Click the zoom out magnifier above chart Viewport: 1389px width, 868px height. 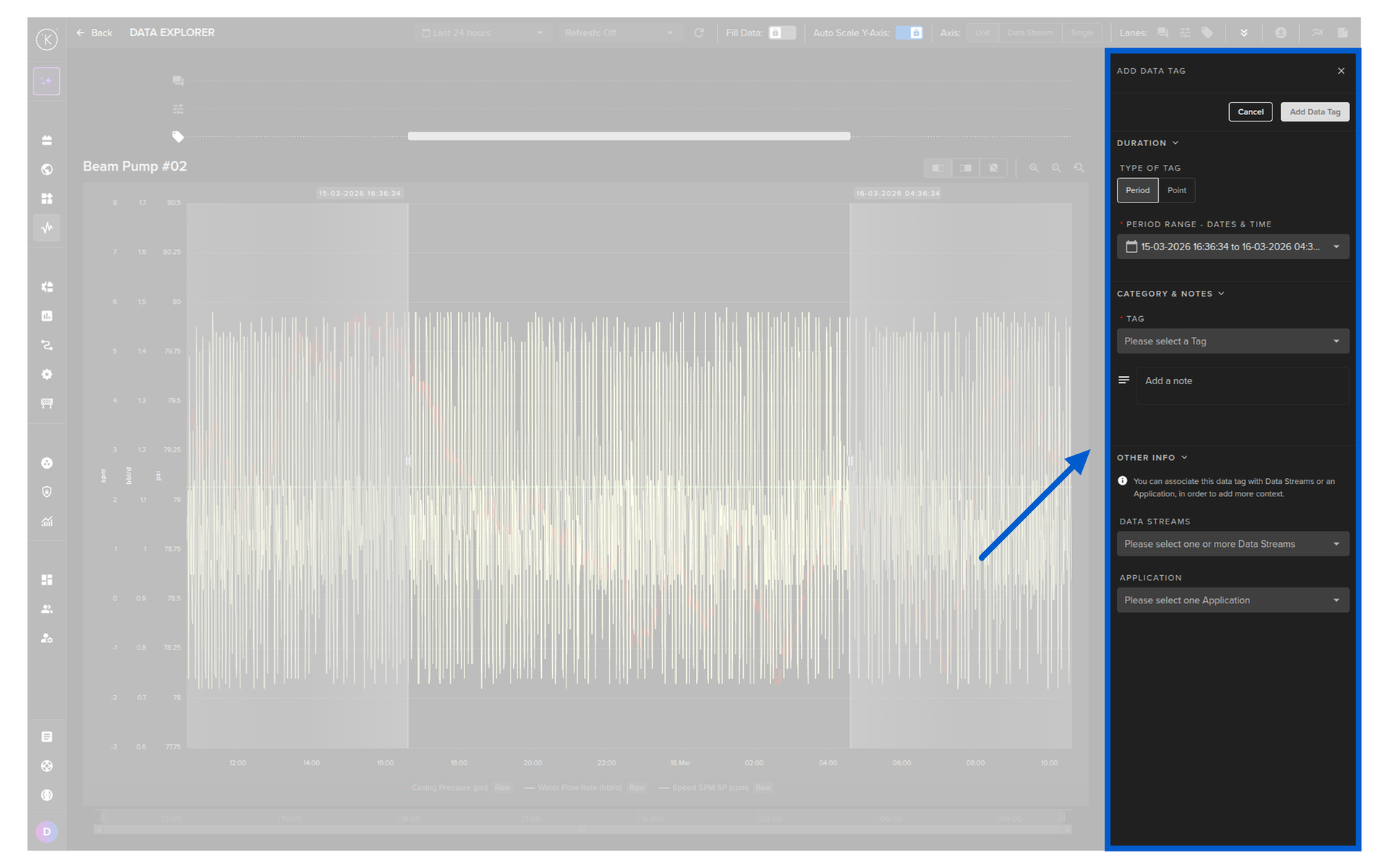click(x=1056, y=168)
